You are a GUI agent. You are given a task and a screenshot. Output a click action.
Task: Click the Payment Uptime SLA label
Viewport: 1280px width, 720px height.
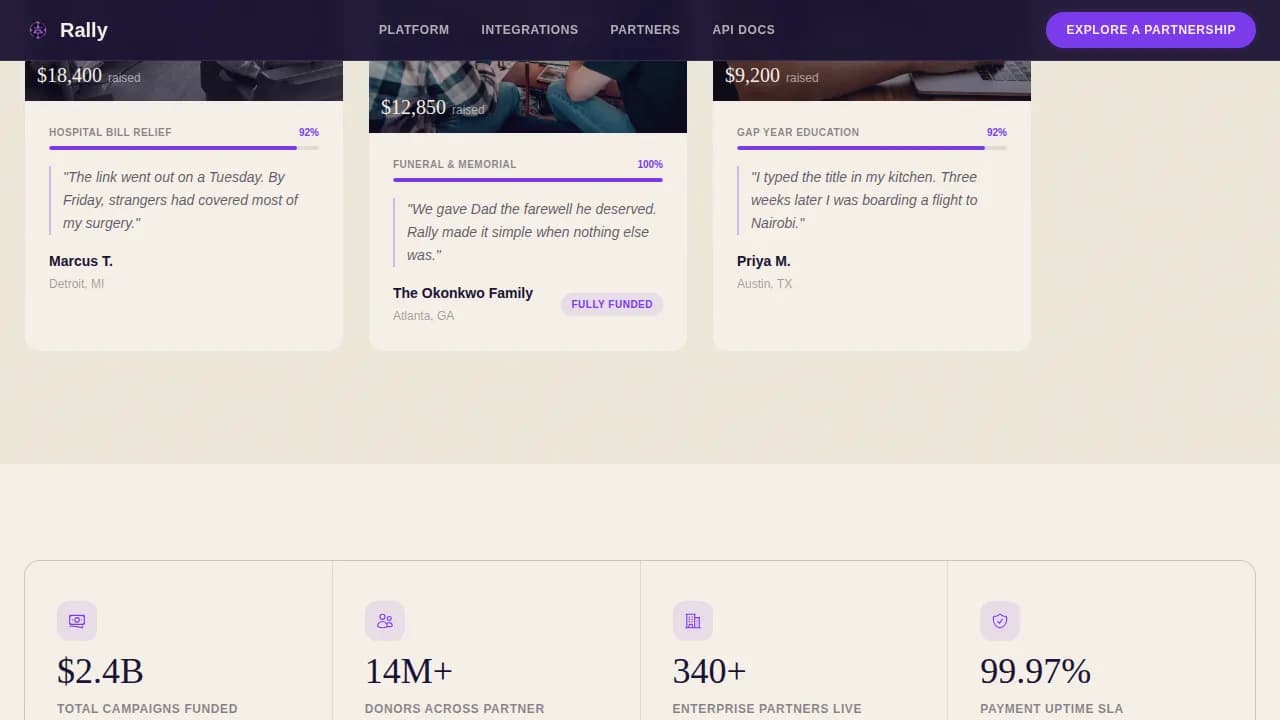1052,709
